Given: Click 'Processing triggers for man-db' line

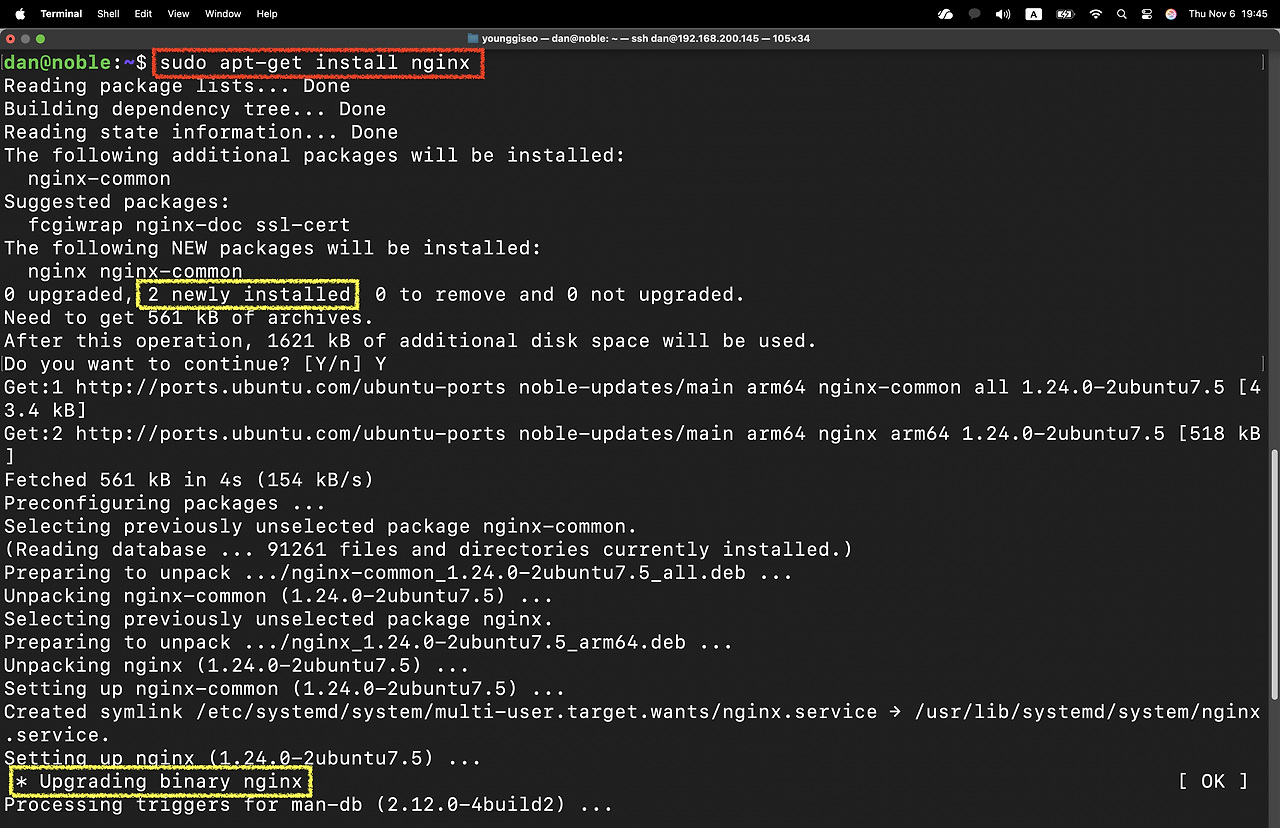Looking at the screenshot, I should pos(308,804).
